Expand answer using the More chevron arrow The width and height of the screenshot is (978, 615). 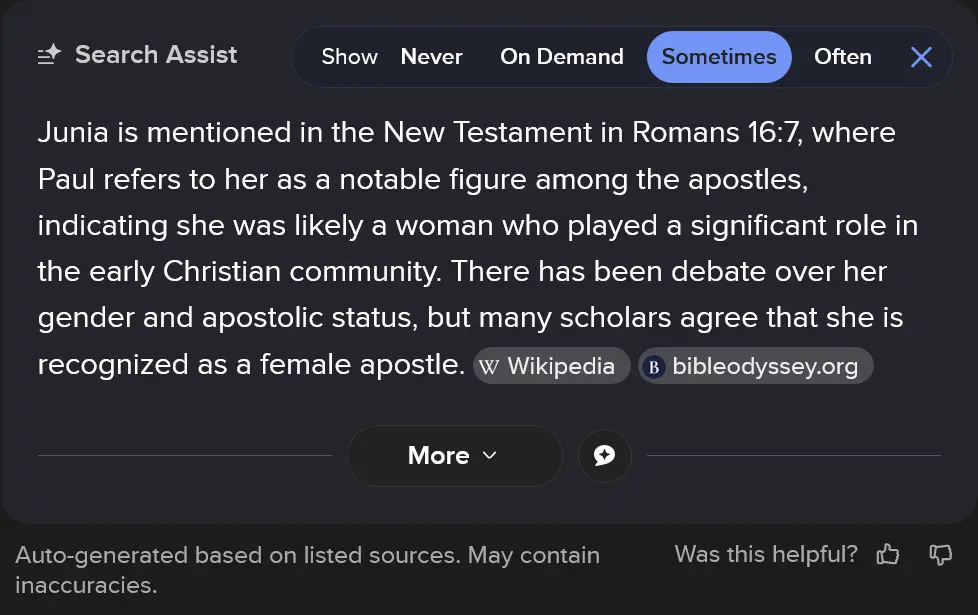[489, 456]
